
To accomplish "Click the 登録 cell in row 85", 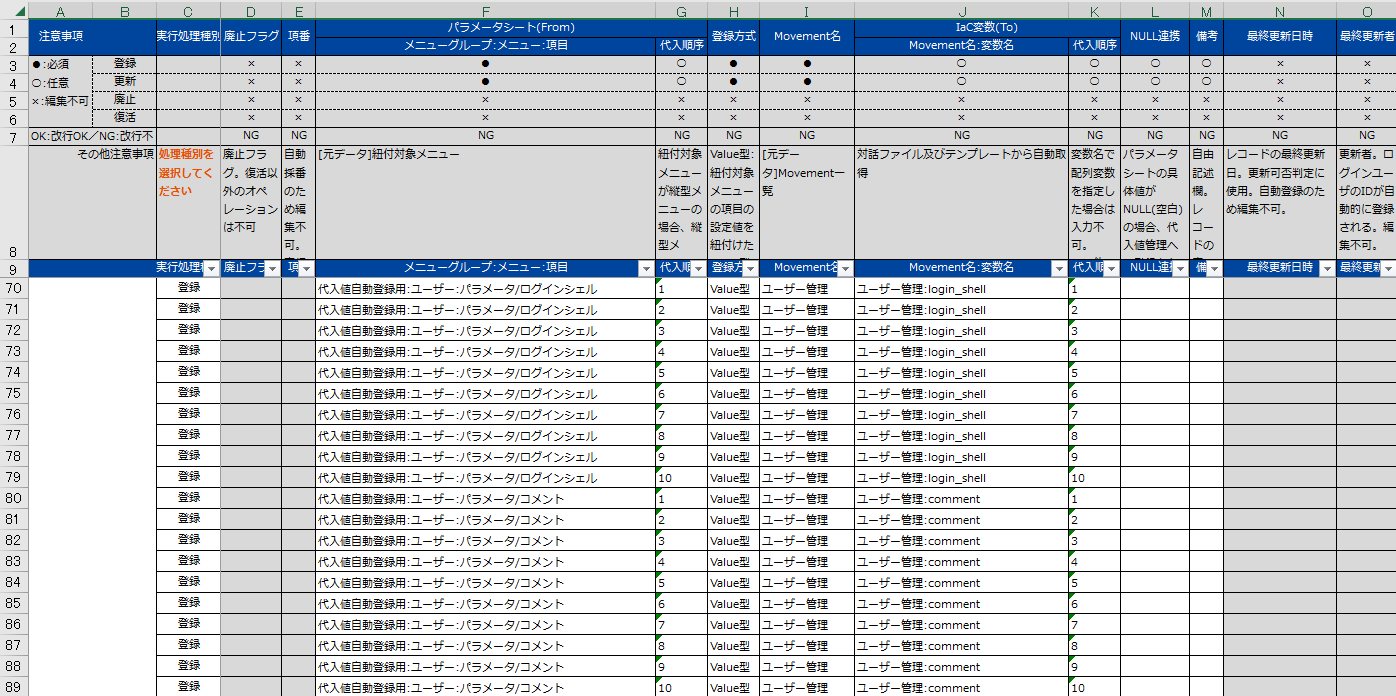I will click(x=190, y=603).
